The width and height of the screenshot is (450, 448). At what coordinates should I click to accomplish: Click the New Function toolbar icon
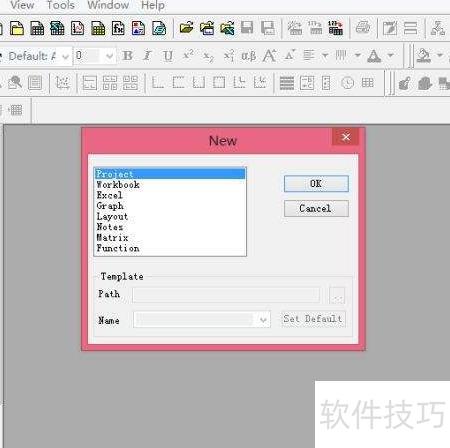(118, 28)
